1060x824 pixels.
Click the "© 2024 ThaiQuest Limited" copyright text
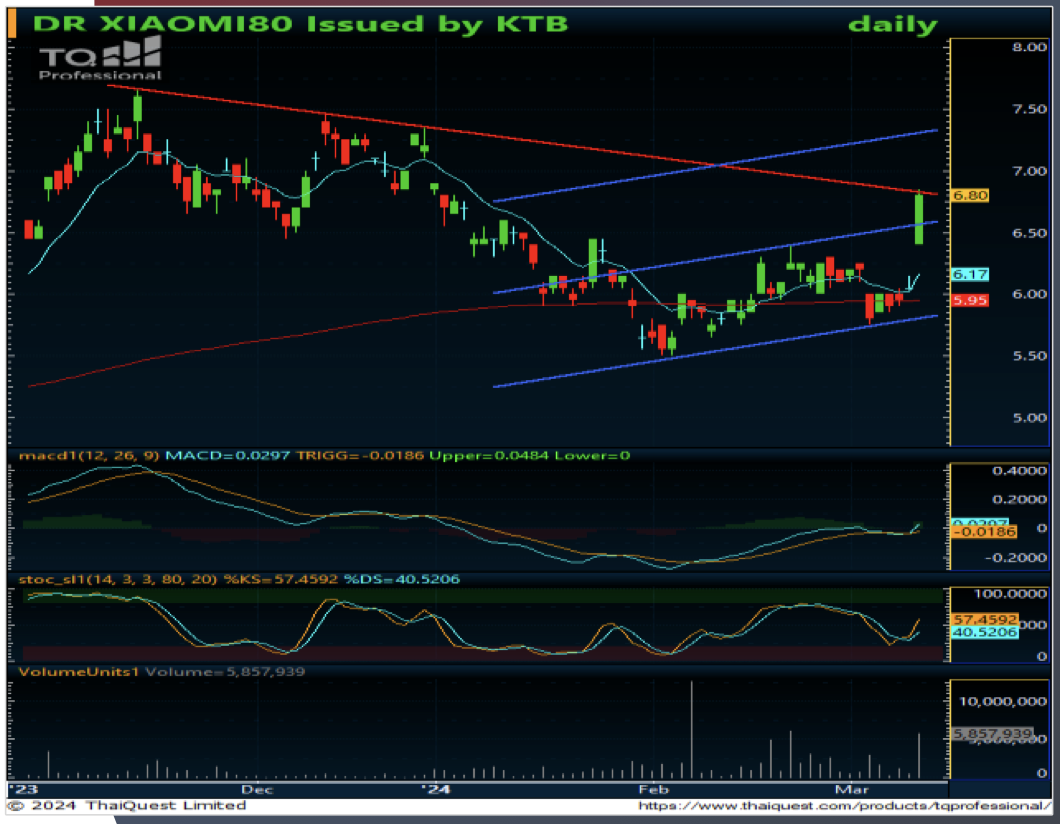126,806
